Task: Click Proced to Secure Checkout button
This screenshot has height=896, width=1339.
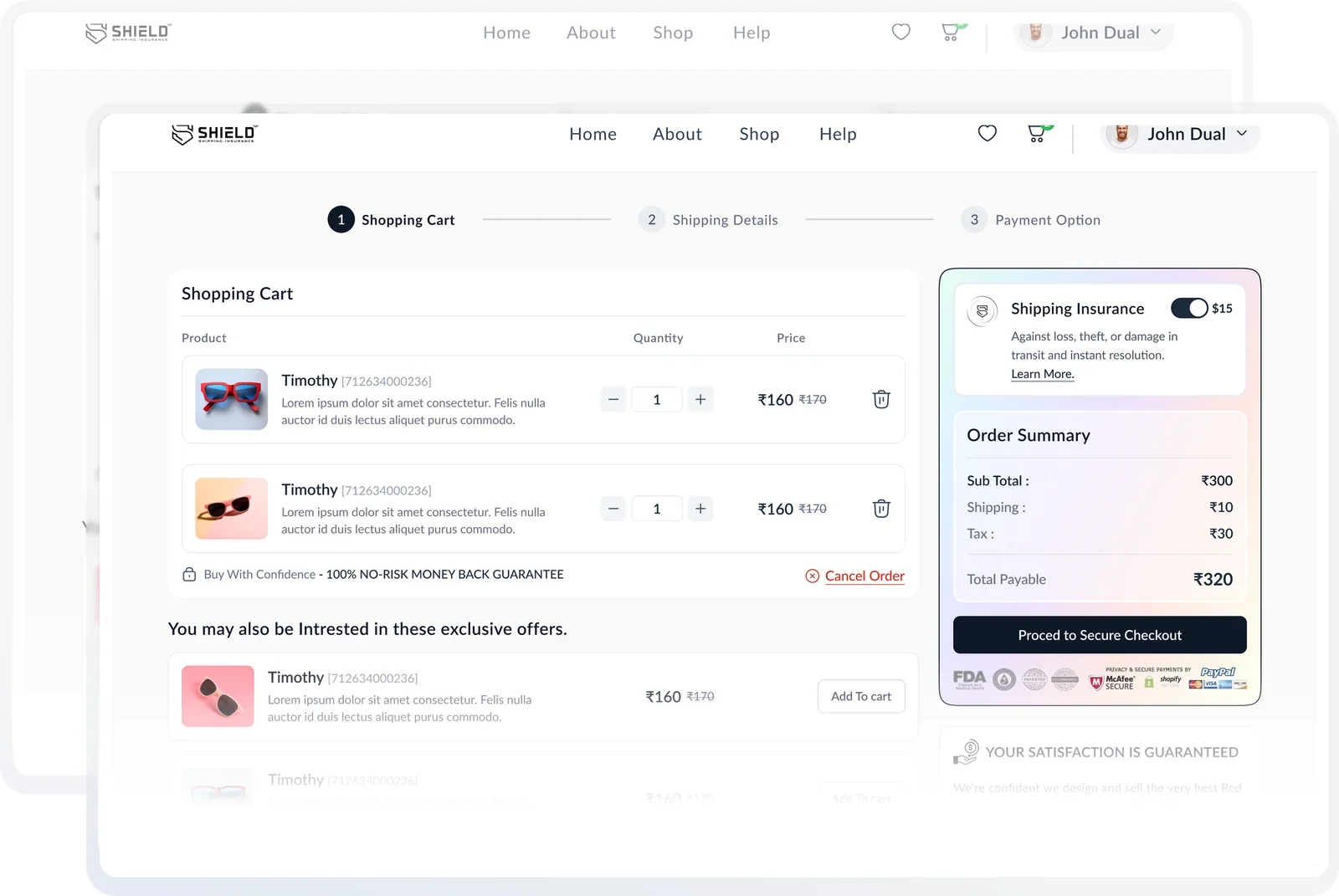Action: click(x=1100, y=635)
